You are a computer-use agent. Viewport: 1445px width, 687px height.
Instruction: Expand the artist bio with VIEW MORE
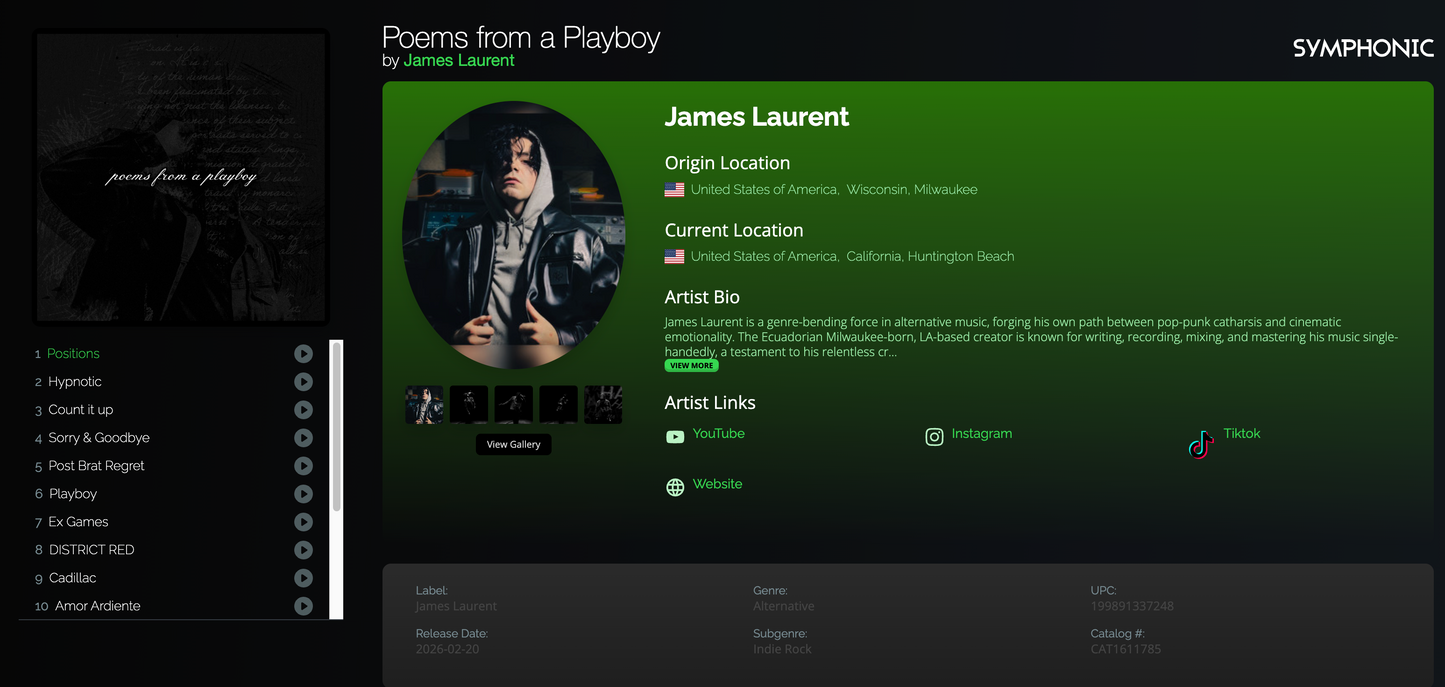click(x=691, y=365)
